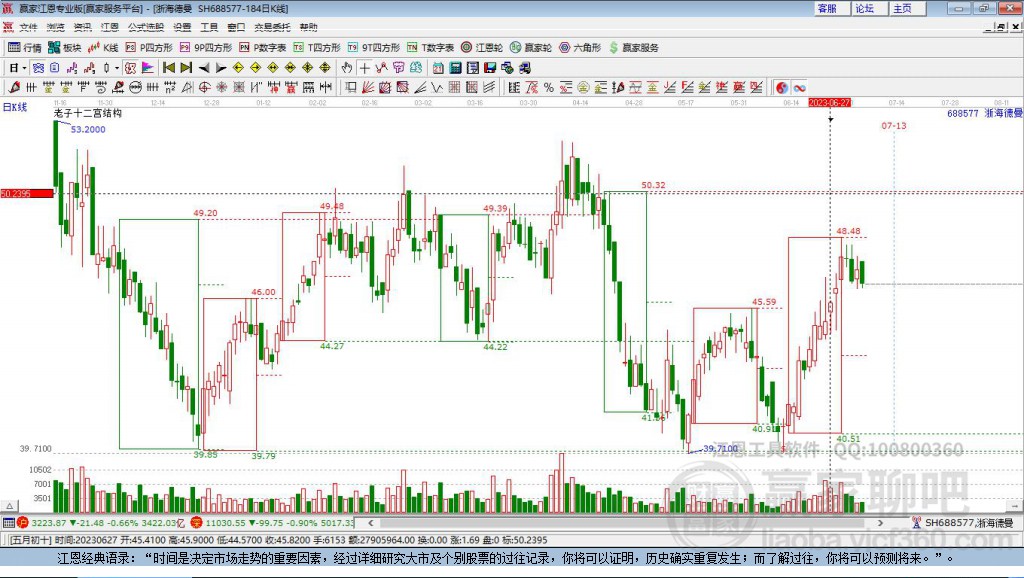Open the T数字表 tool

(x=430, y=48)
